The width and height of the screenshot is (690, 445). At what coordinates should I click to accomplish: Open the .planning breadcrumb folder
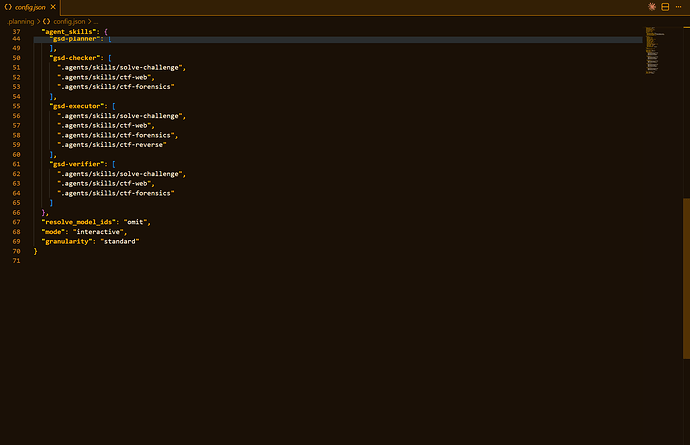pos(20,21)
